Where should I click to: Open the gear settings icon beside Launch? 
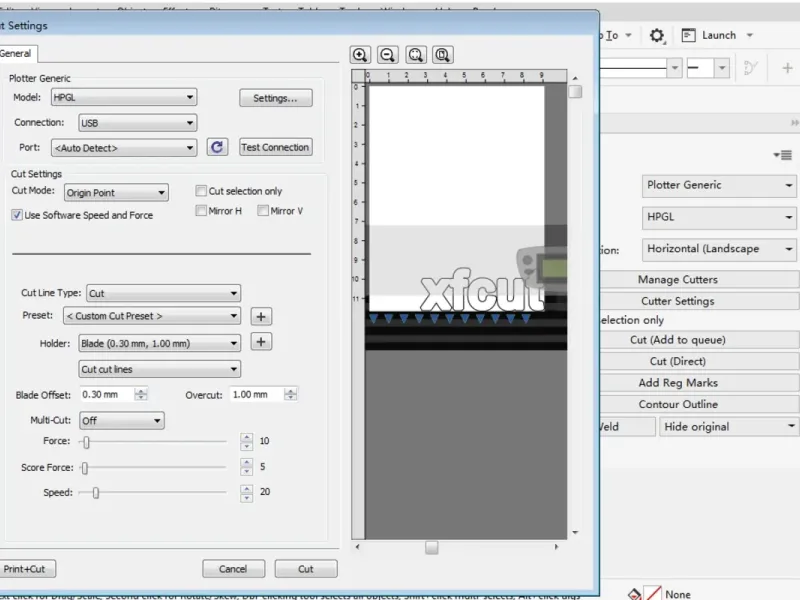[x=656, y=35]
